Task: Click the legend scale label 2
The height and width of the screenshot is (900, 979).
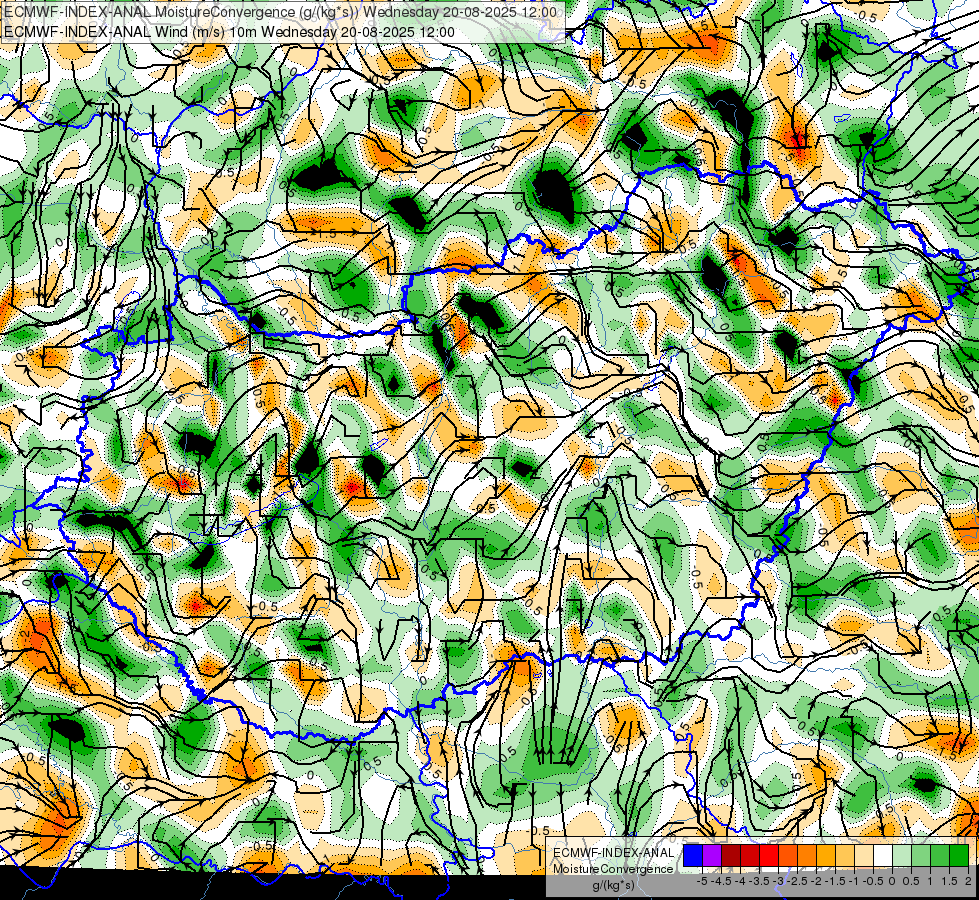Action: pyautogui.click(x=968, y=881)
